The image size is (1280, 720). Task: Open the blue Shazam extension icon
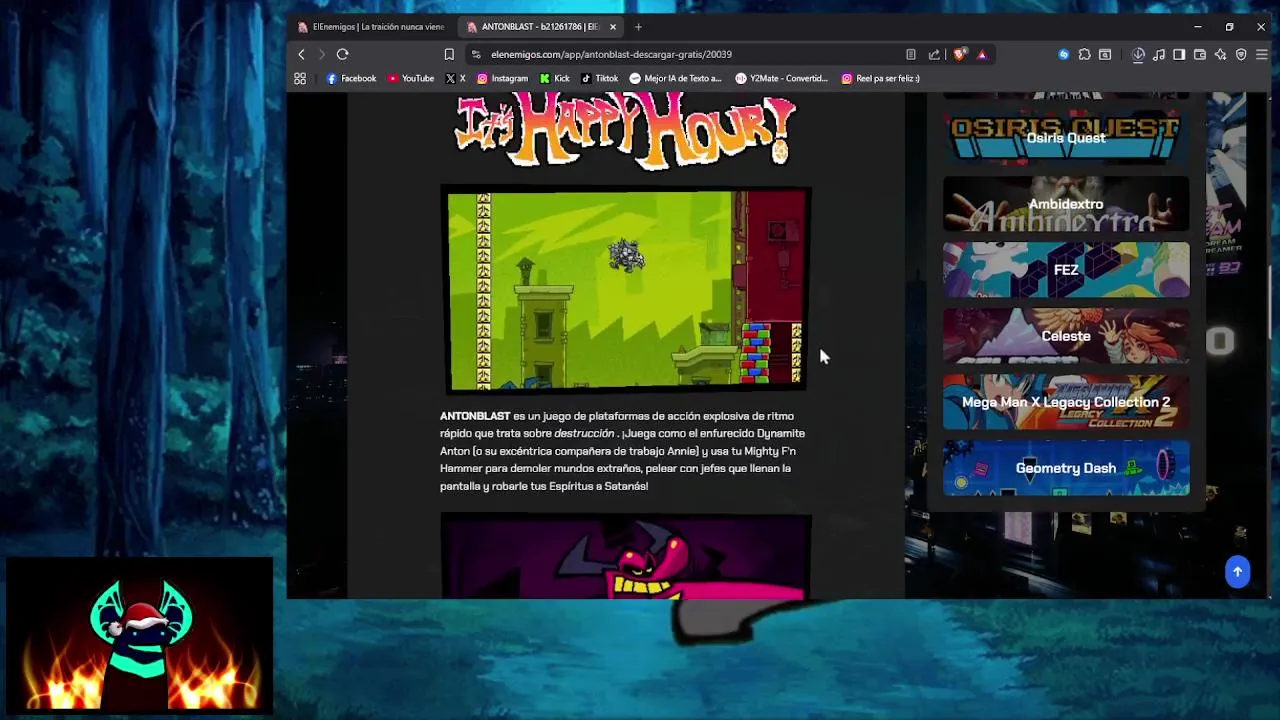1063,54
